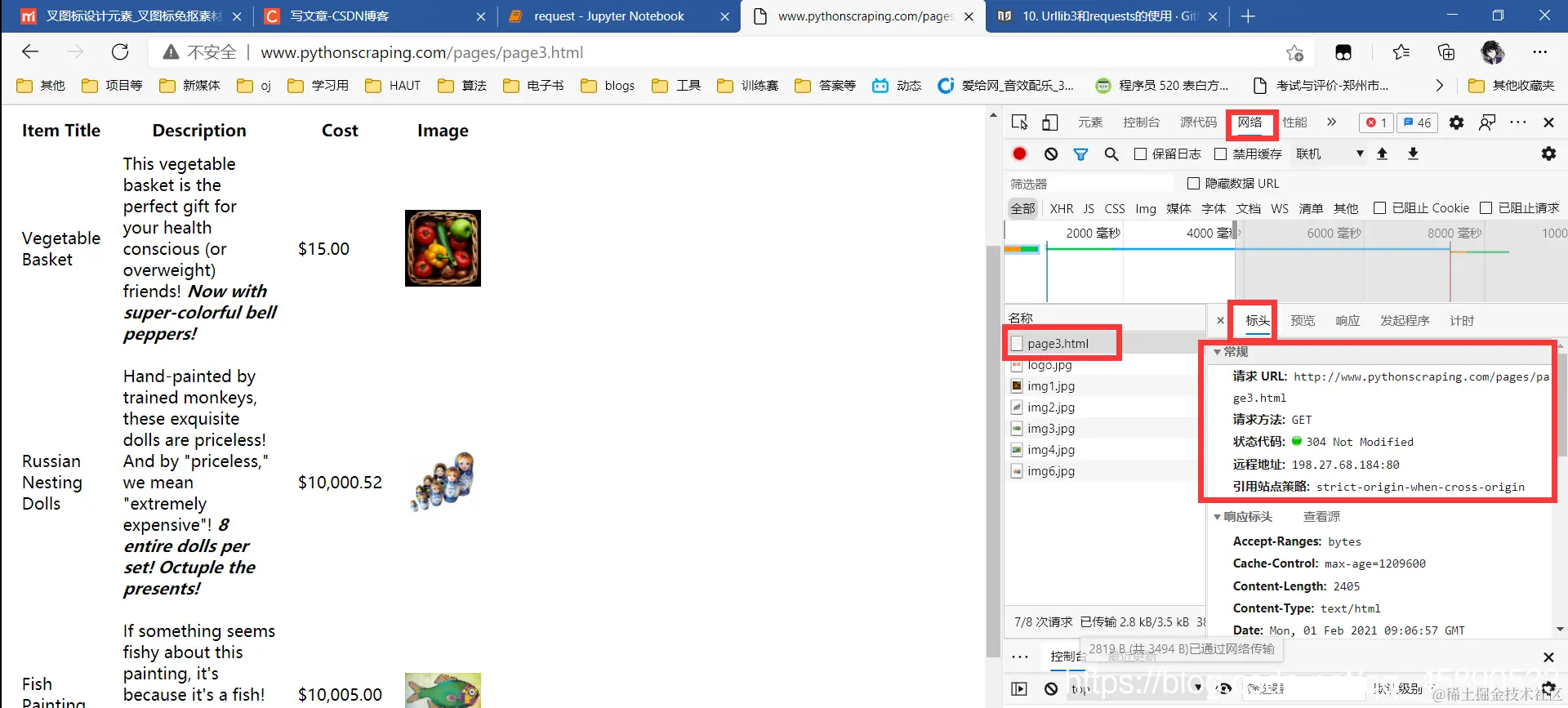The height and width of the screenshot is (708, 1568).
Task: Switch to the 源代码 tab
Action: pyautogui.click(x=1198, y=122)
